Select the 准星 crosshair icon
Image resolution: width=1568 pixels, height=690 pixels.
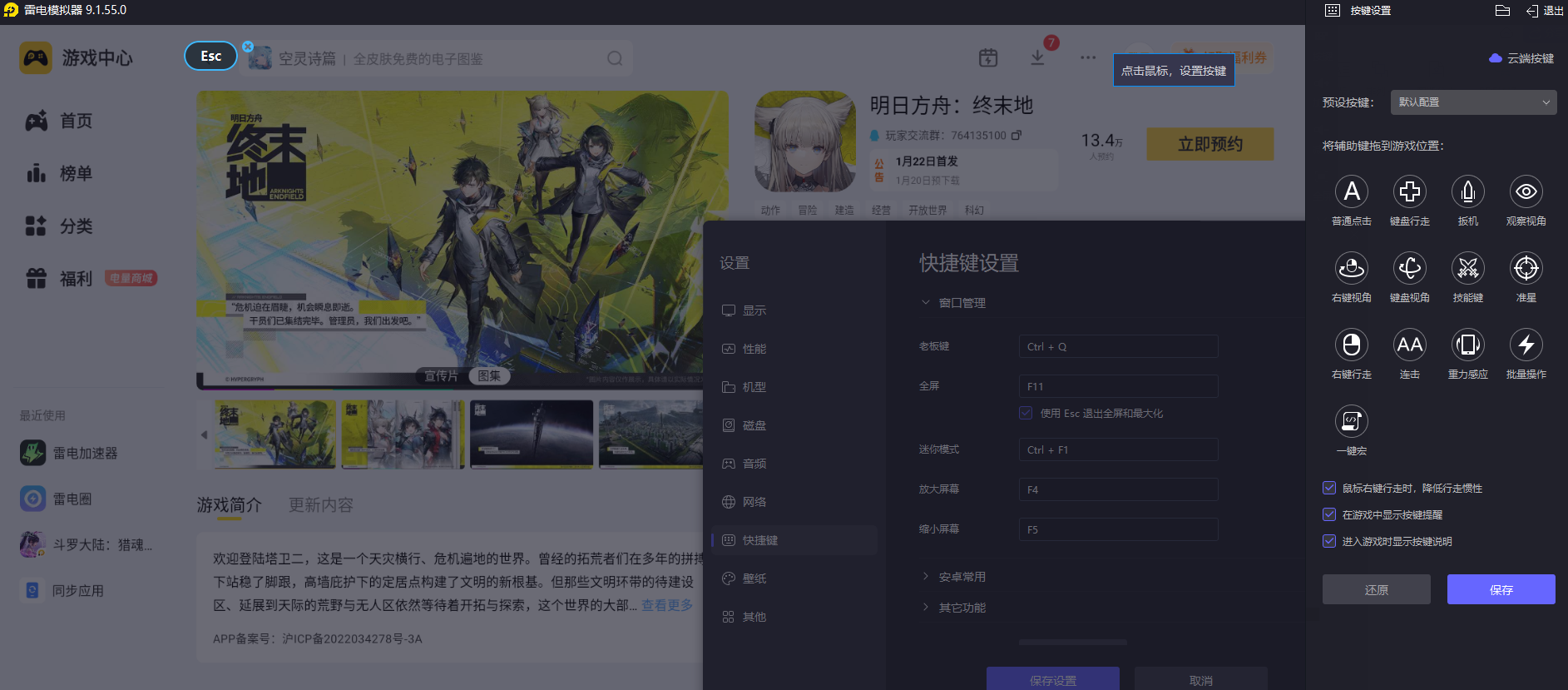click(1526, 269)
